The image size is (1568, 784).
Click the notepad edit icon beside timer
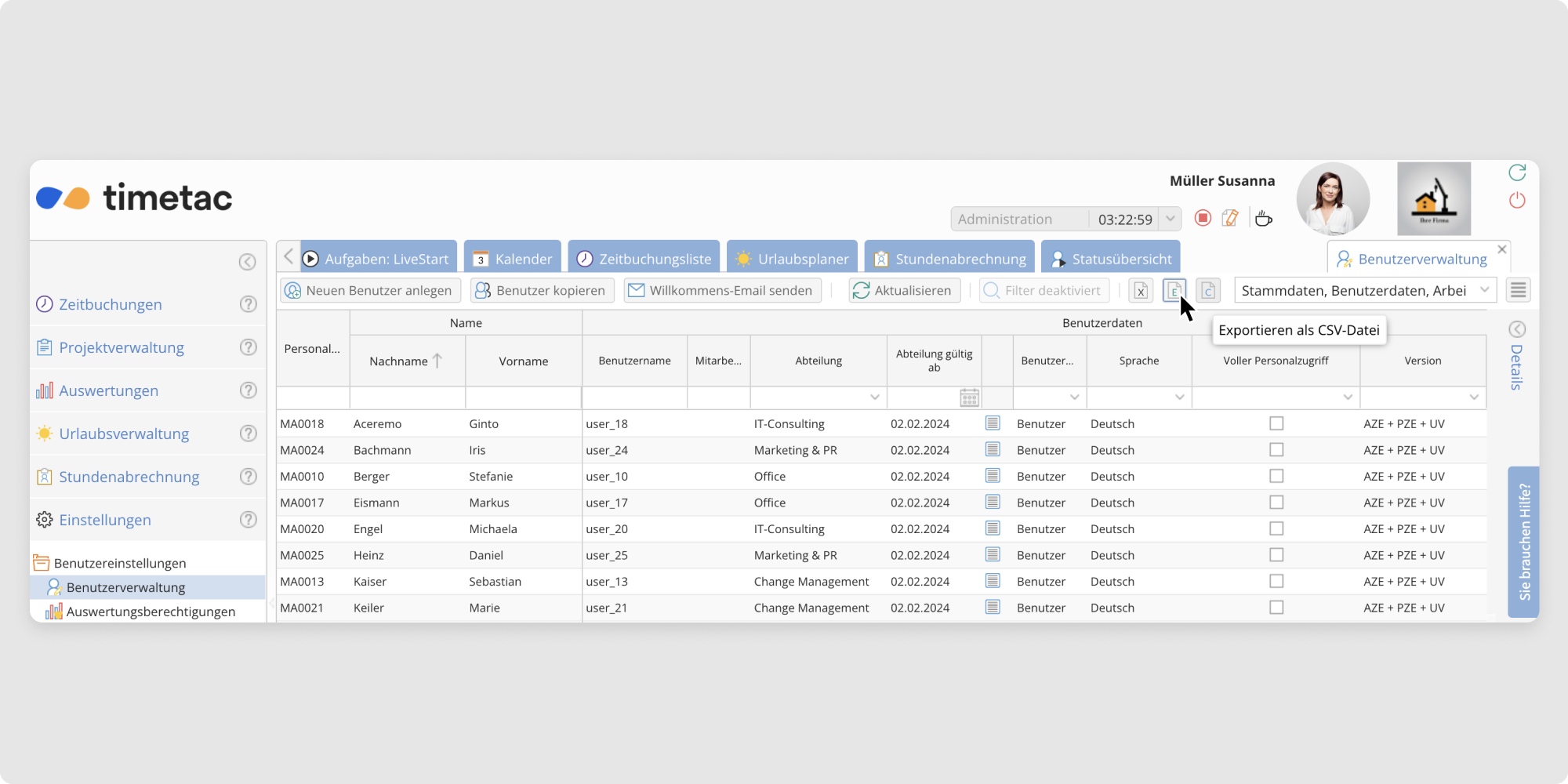tap(1230, 218)
